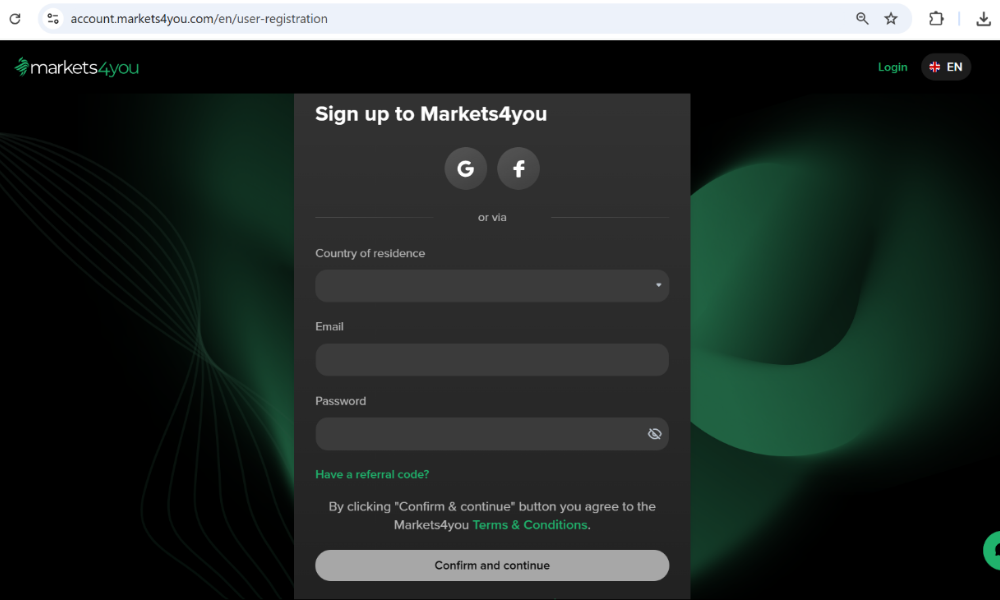Sign up with the Facebook icon
1000x600 pixels.
point(518,169)
